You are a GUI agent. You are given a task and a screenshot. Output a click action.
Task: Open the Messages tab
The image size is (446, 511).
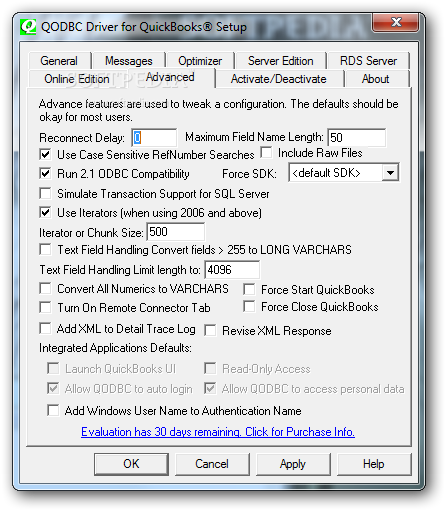click(129, 61)
